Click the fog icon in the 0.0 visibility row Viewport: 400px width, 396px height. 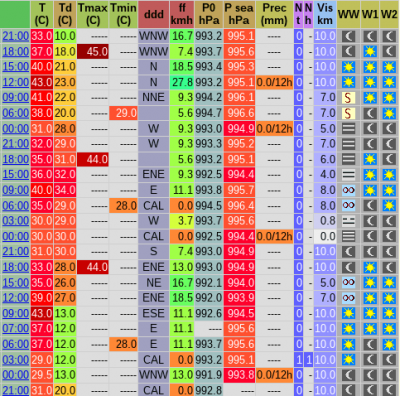[x=348, y=236]
